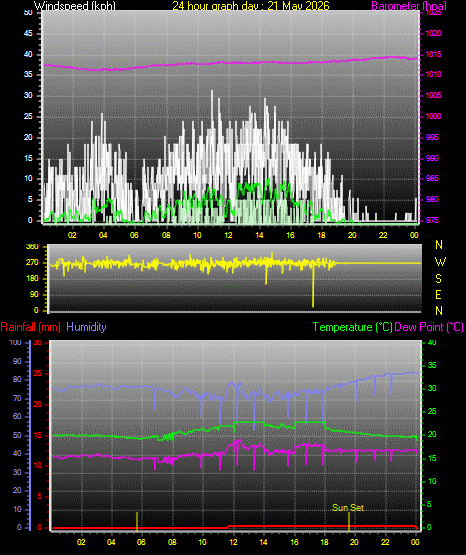The height and width of the screenshot is (555, 466).
Task: Select the 25 kph windspeed axis label
Action: [x=28, y=116]
